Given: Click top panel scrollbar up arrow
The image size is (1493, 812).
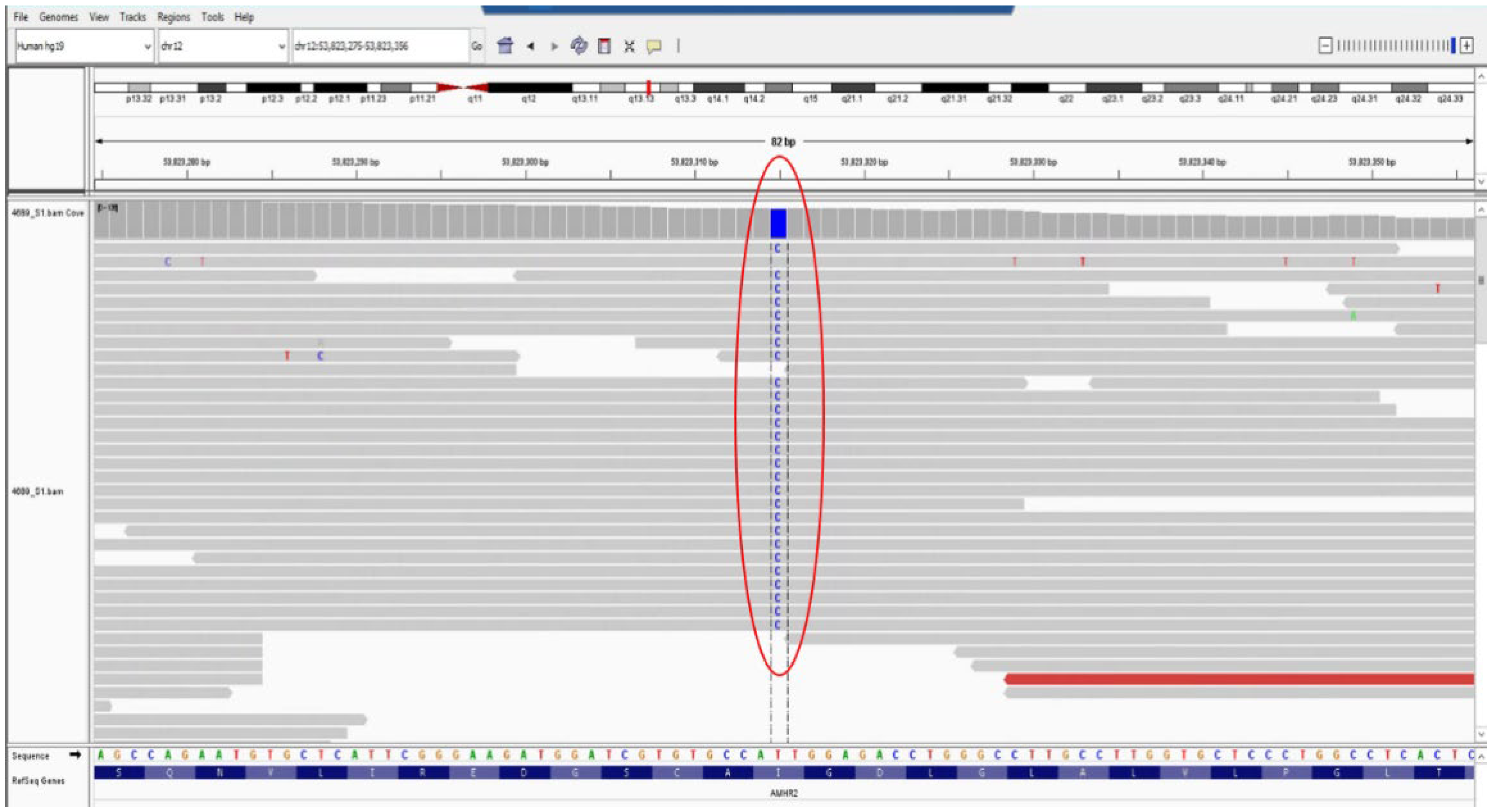Looking at the screenshot, I should point(1481,76).
